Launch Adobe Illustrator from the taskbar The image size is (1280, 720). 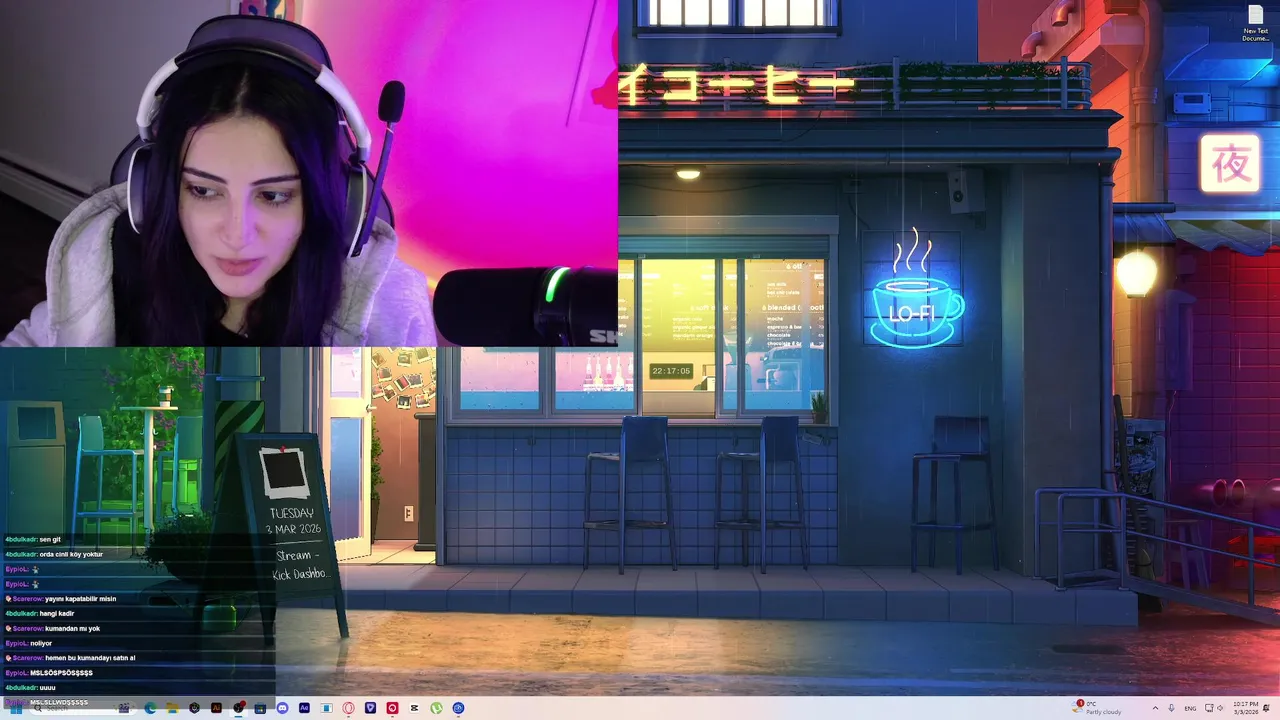(x=216, y=708)
